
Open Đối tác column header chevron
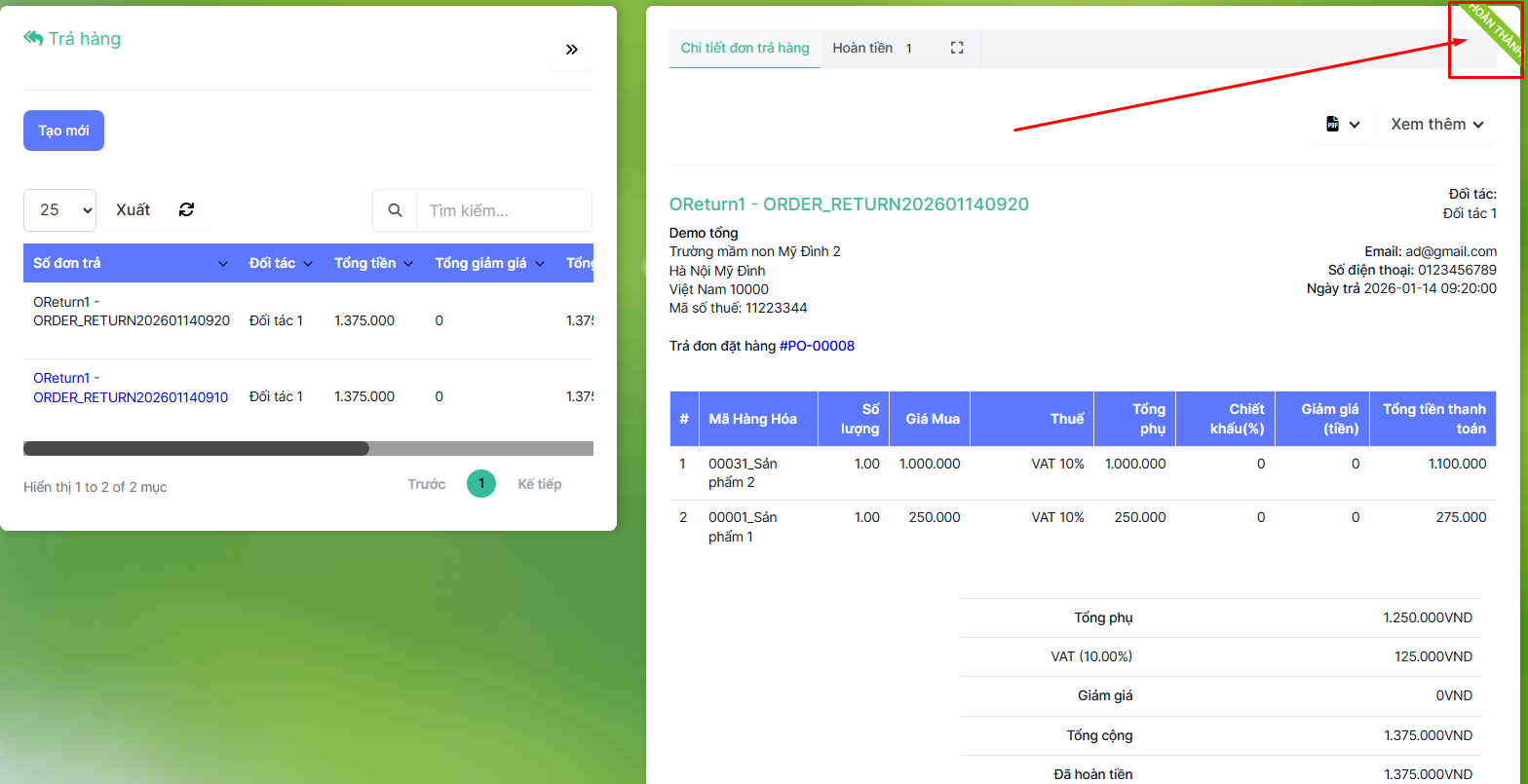308,264
